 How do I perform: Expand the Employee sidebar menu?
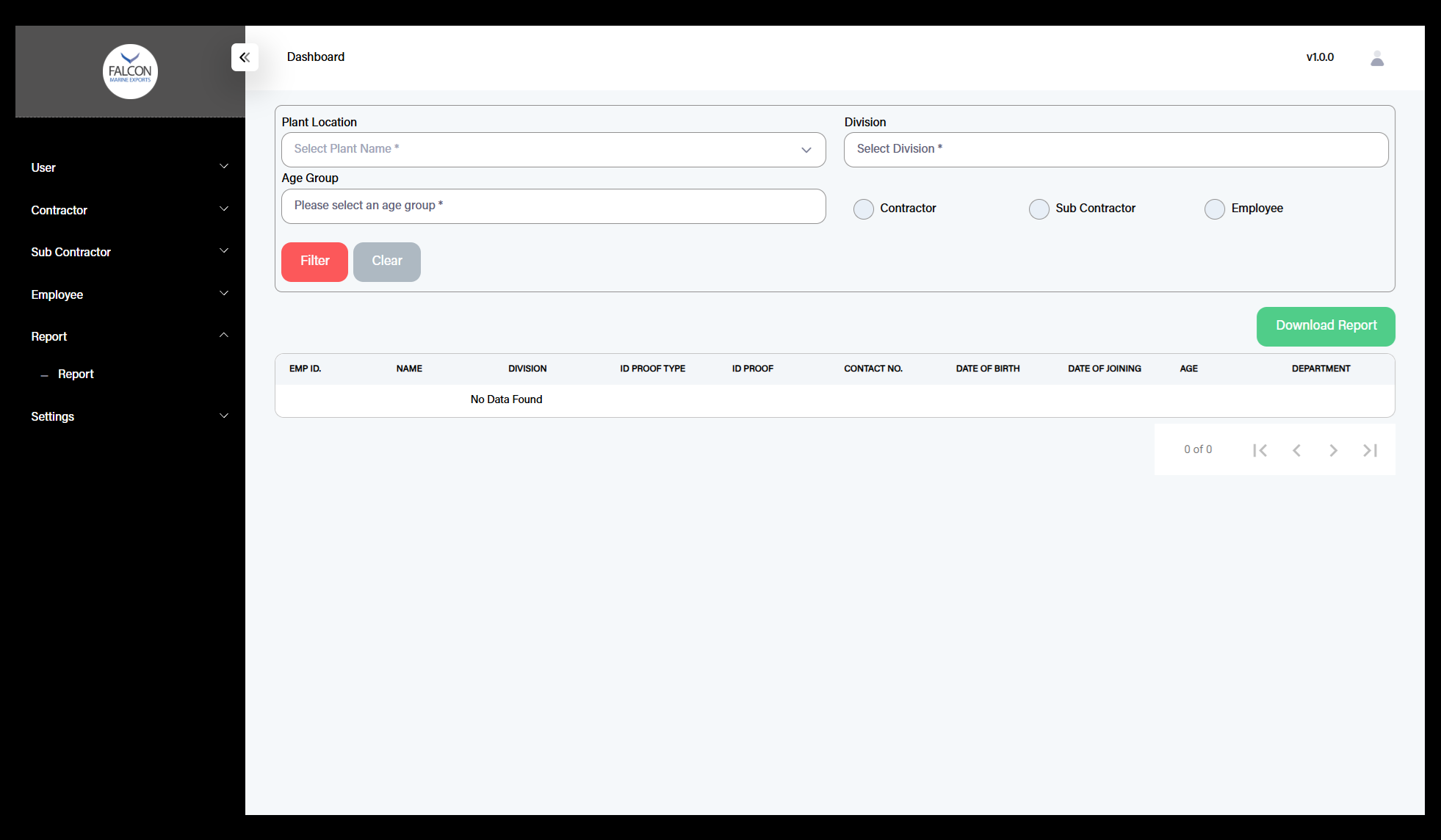pos(130,294)
